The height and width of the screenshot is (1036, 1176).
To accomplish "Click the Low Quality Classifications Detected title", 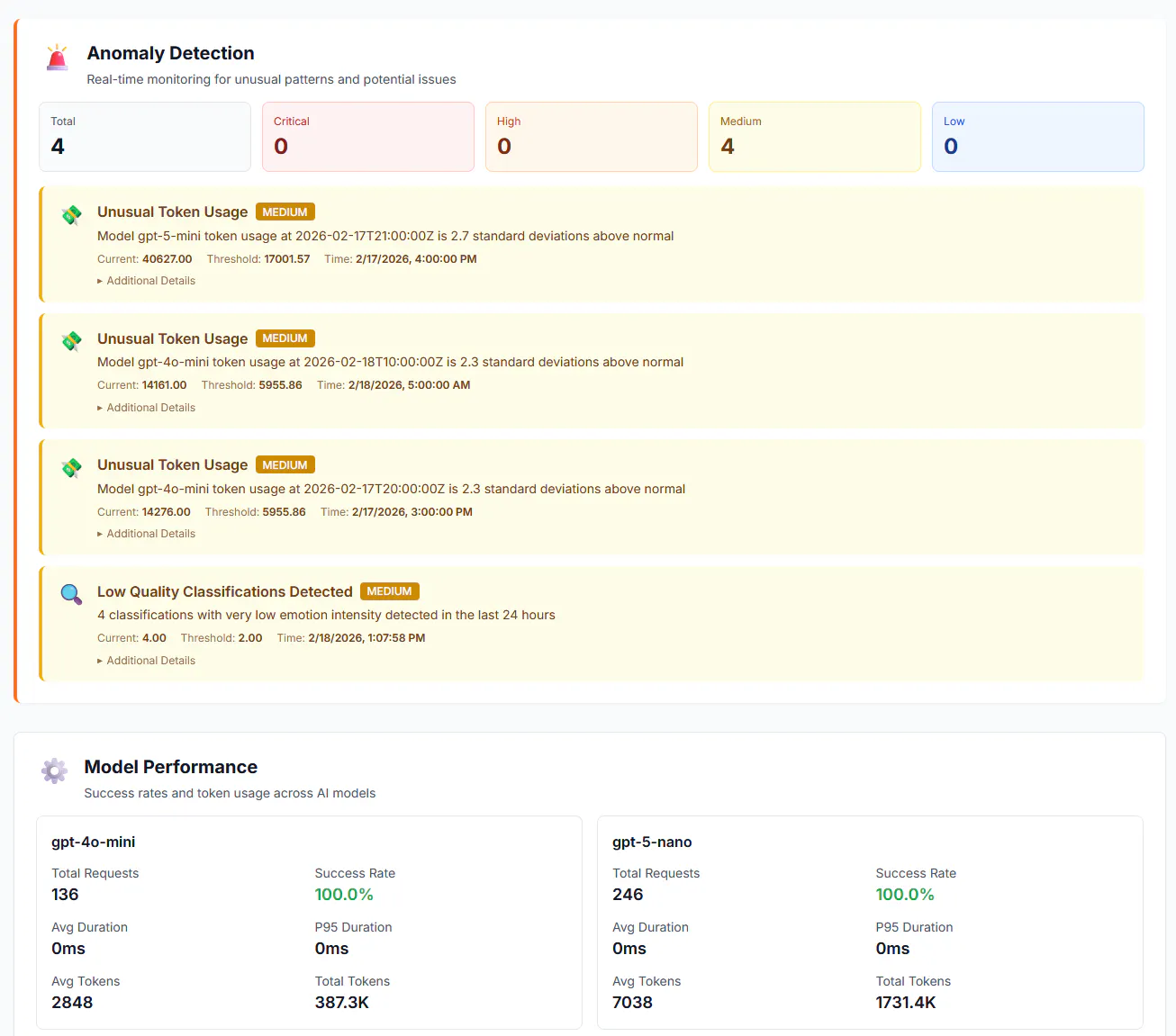I will point(225,591).
